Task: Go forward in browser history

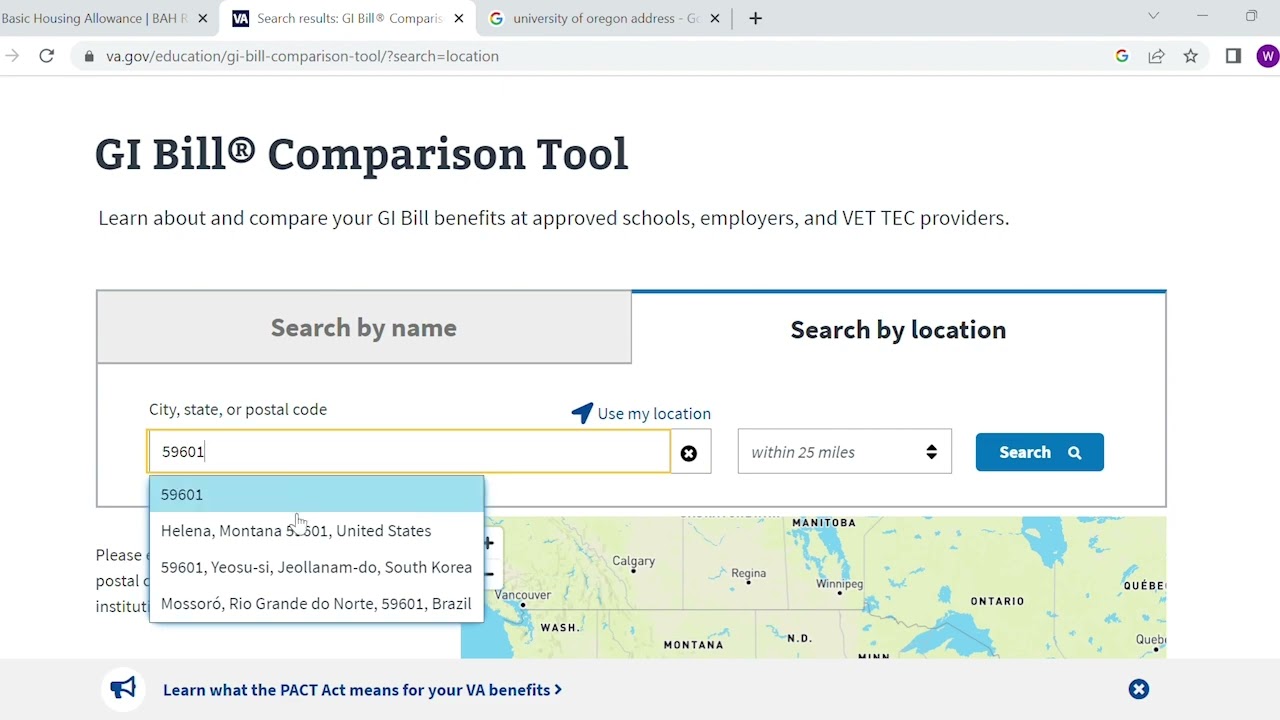Action: coord(12,56)
